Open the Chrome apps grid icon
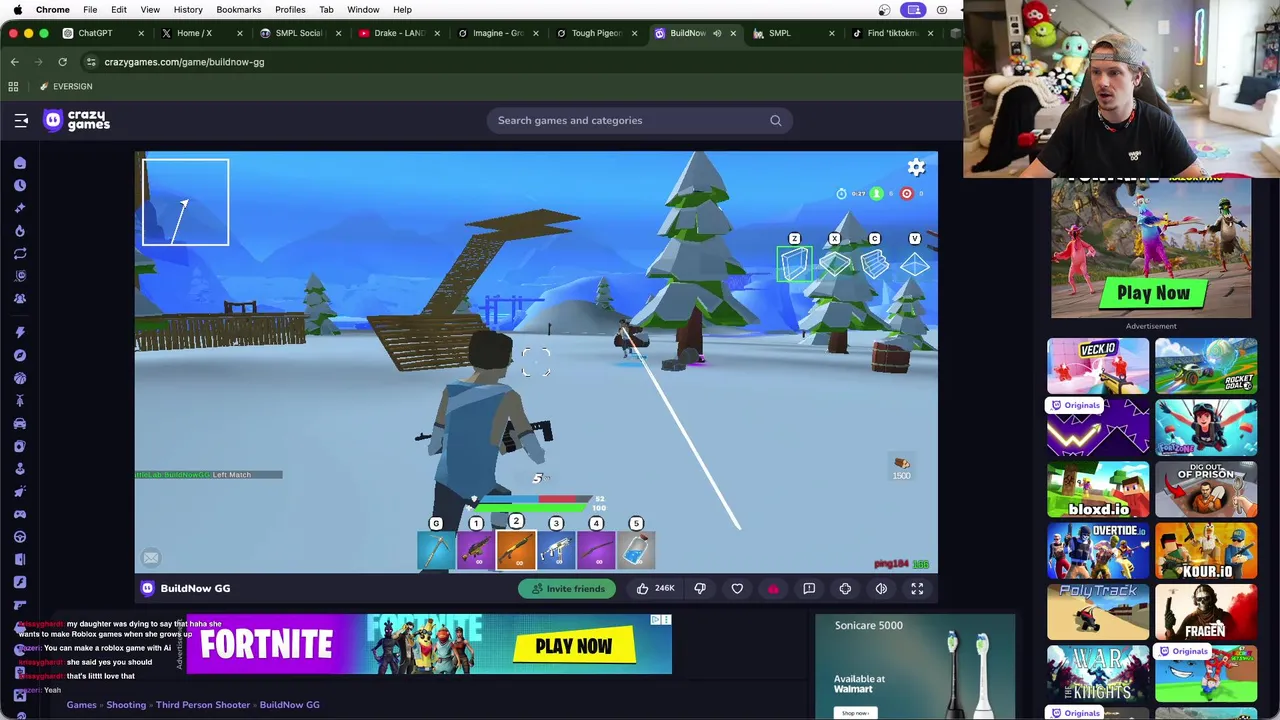Image resolution: width=1280 pixels, height=720 pixels. click(x=13, y=87)
